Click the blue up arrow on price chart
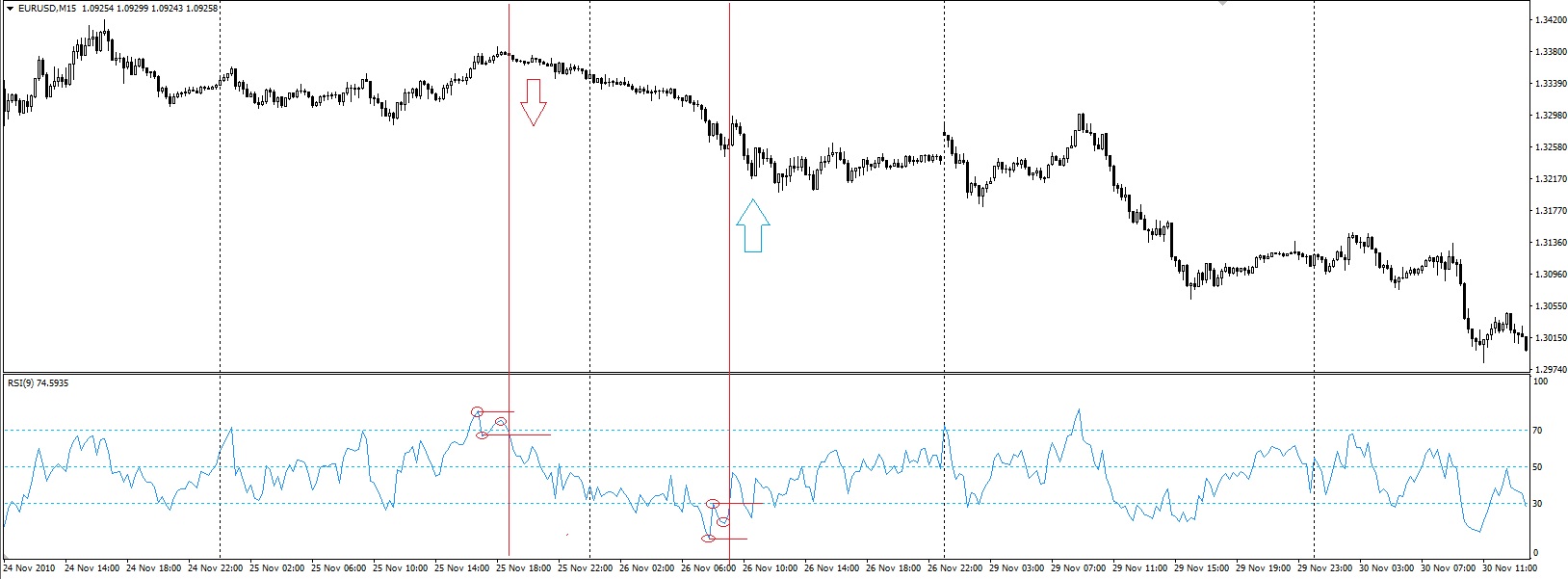Viewport: 1568px width, 579px height. [x=753, y=225]
